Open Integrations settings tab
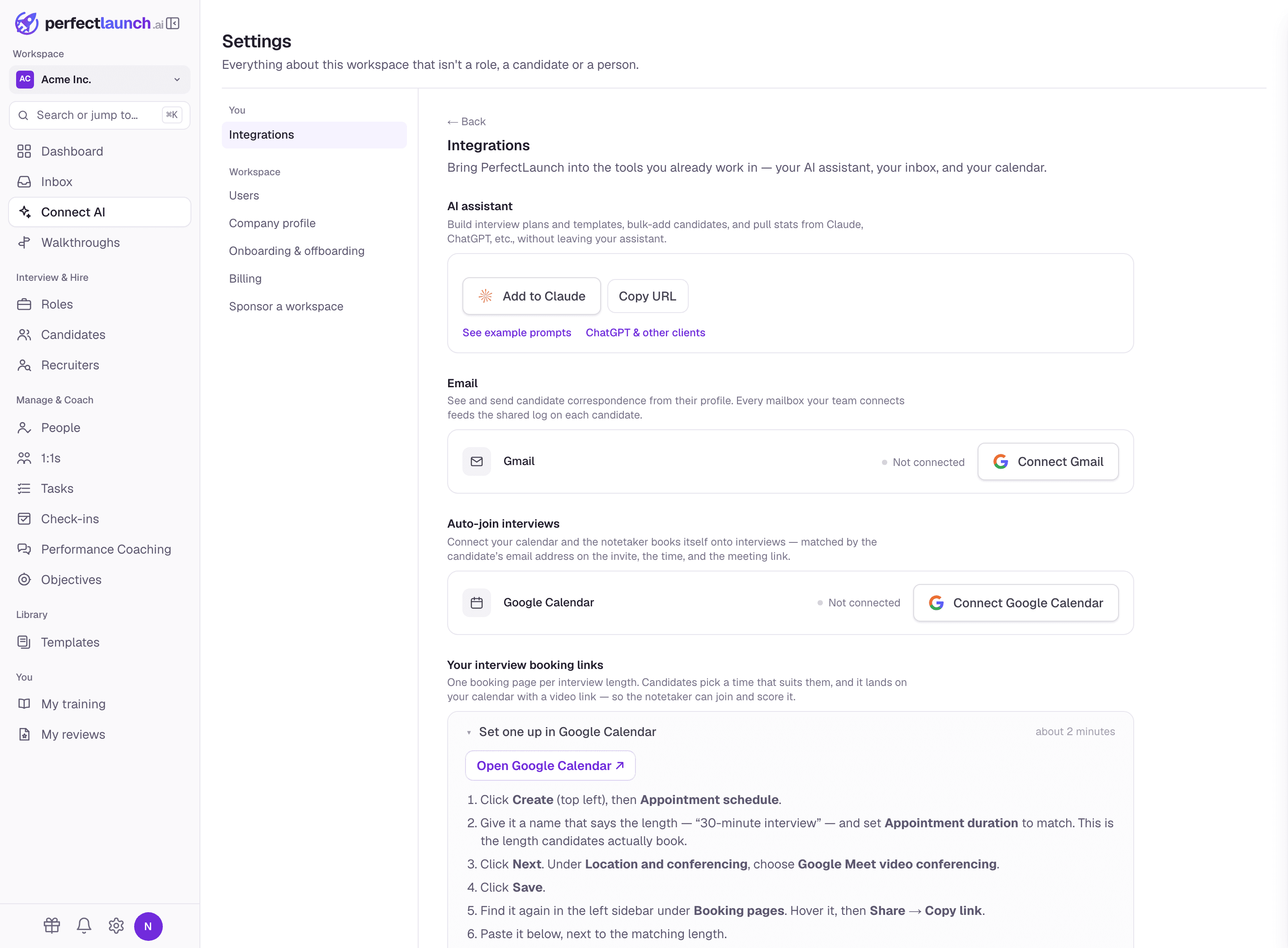Viewport: 1288px width, 948px height. point(314,135)
